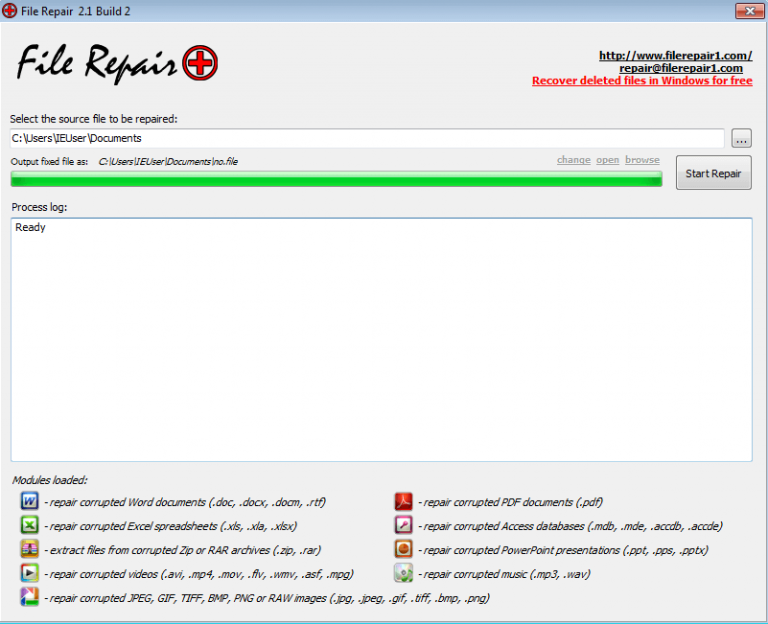The image size is (768, 624).
Task: Click the PDF documents module icon
Action: click(403, 501)
